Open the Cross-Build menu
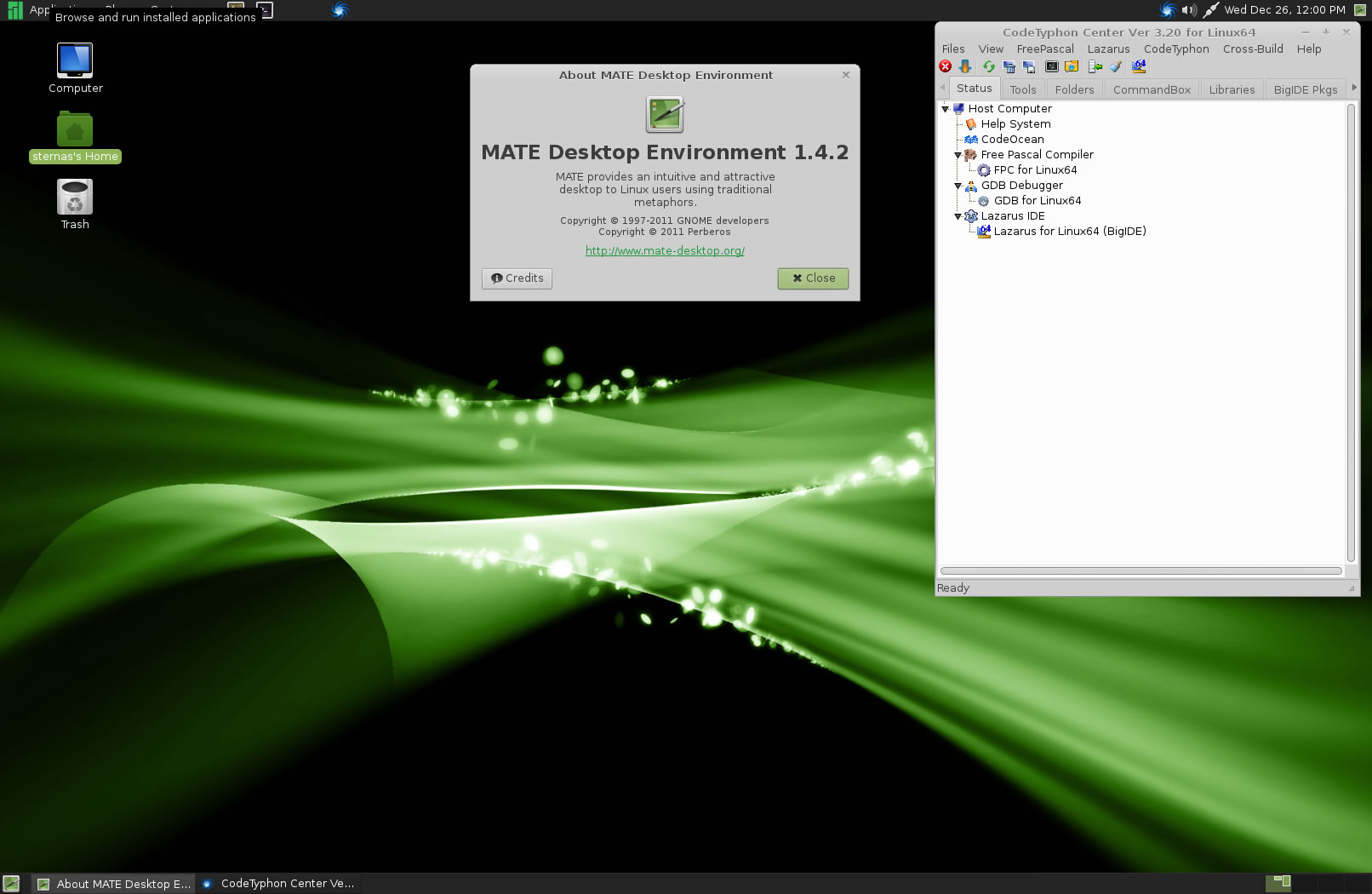This screenshot has width=1372, height=894. (1253, 49)
